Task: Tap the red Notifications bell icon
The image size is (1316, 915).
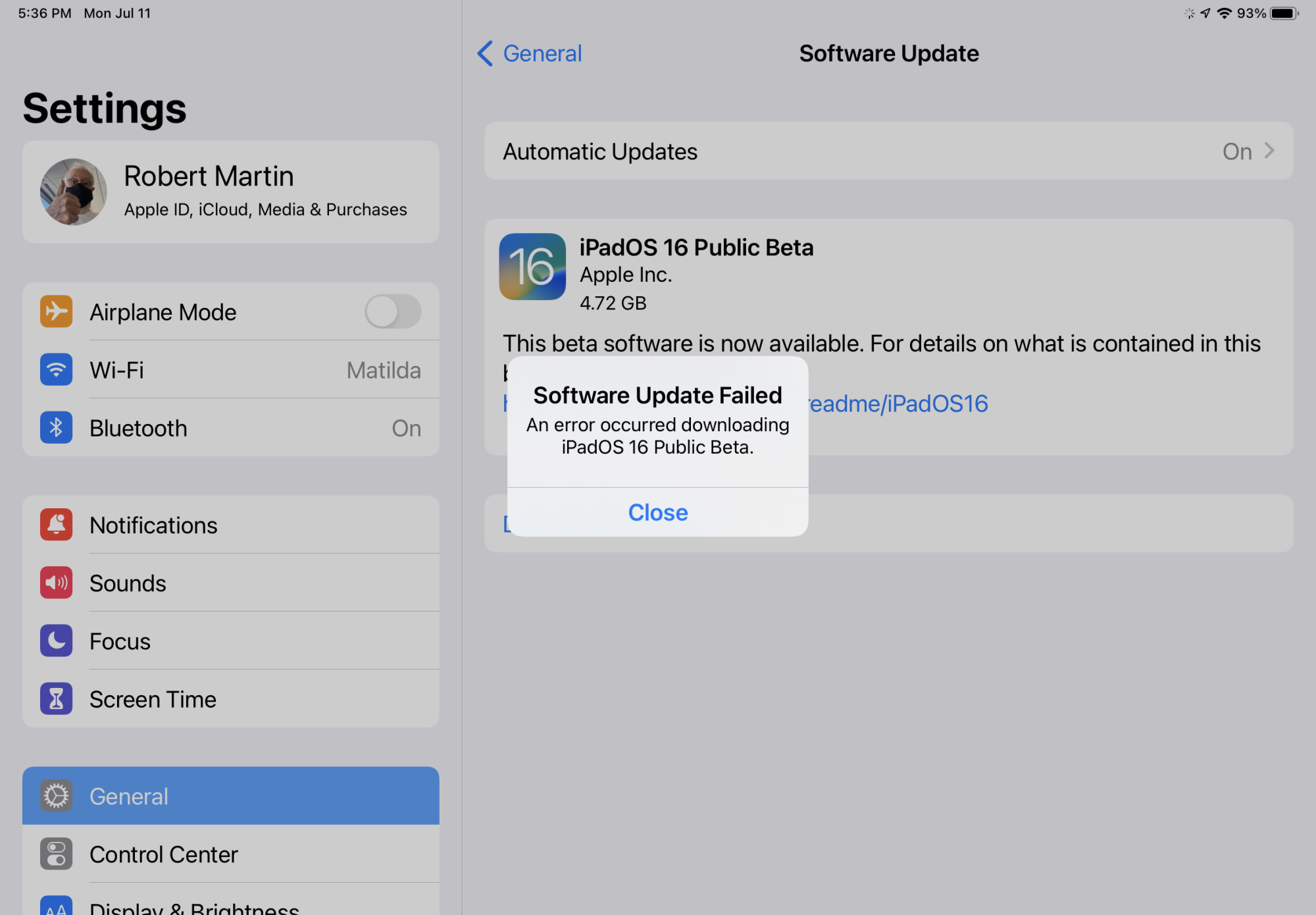Action: (x=56, y=525)
